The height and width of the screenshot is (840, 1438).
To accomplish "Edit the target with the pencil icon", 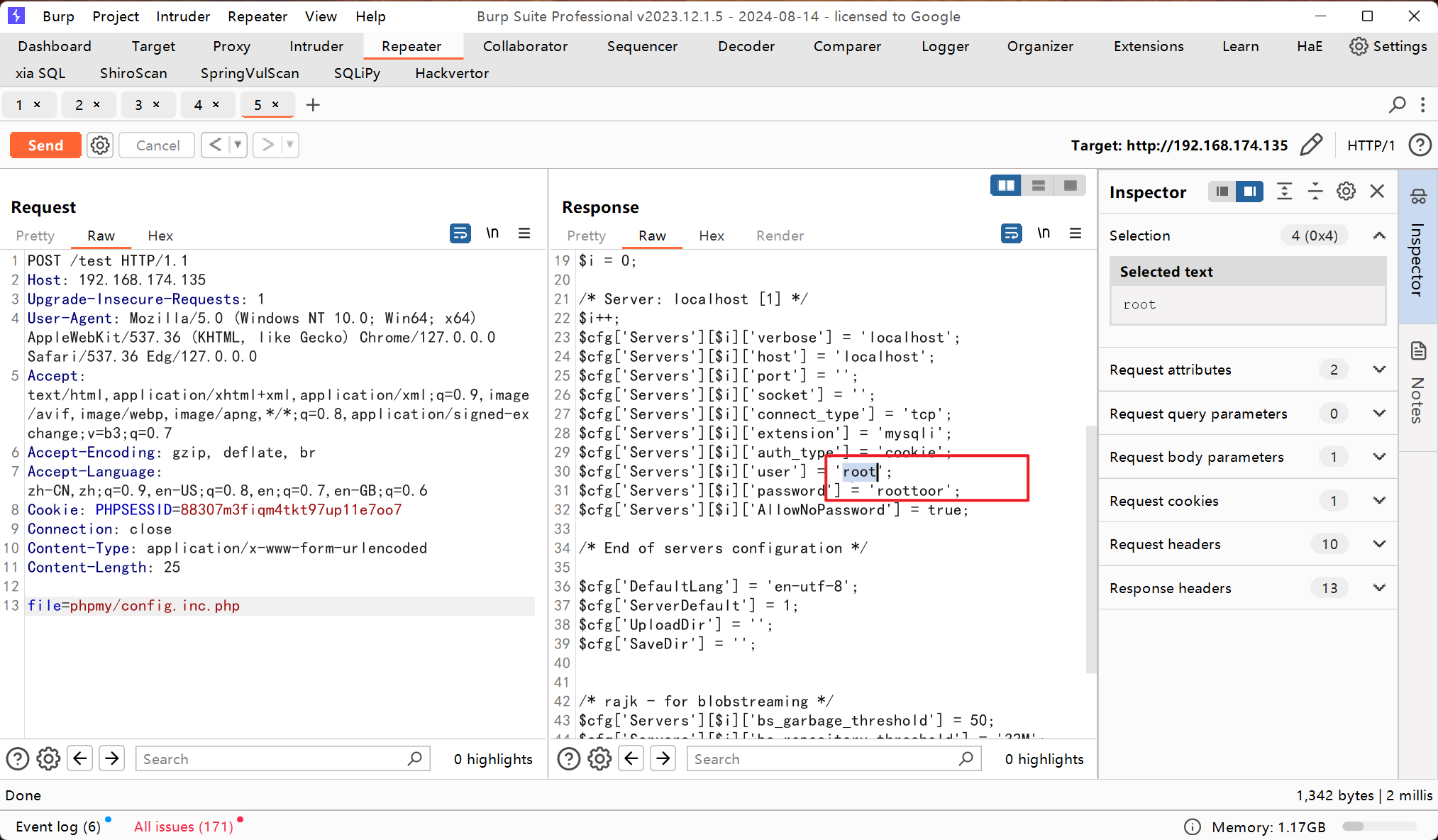I will [x=1311, y=145].
